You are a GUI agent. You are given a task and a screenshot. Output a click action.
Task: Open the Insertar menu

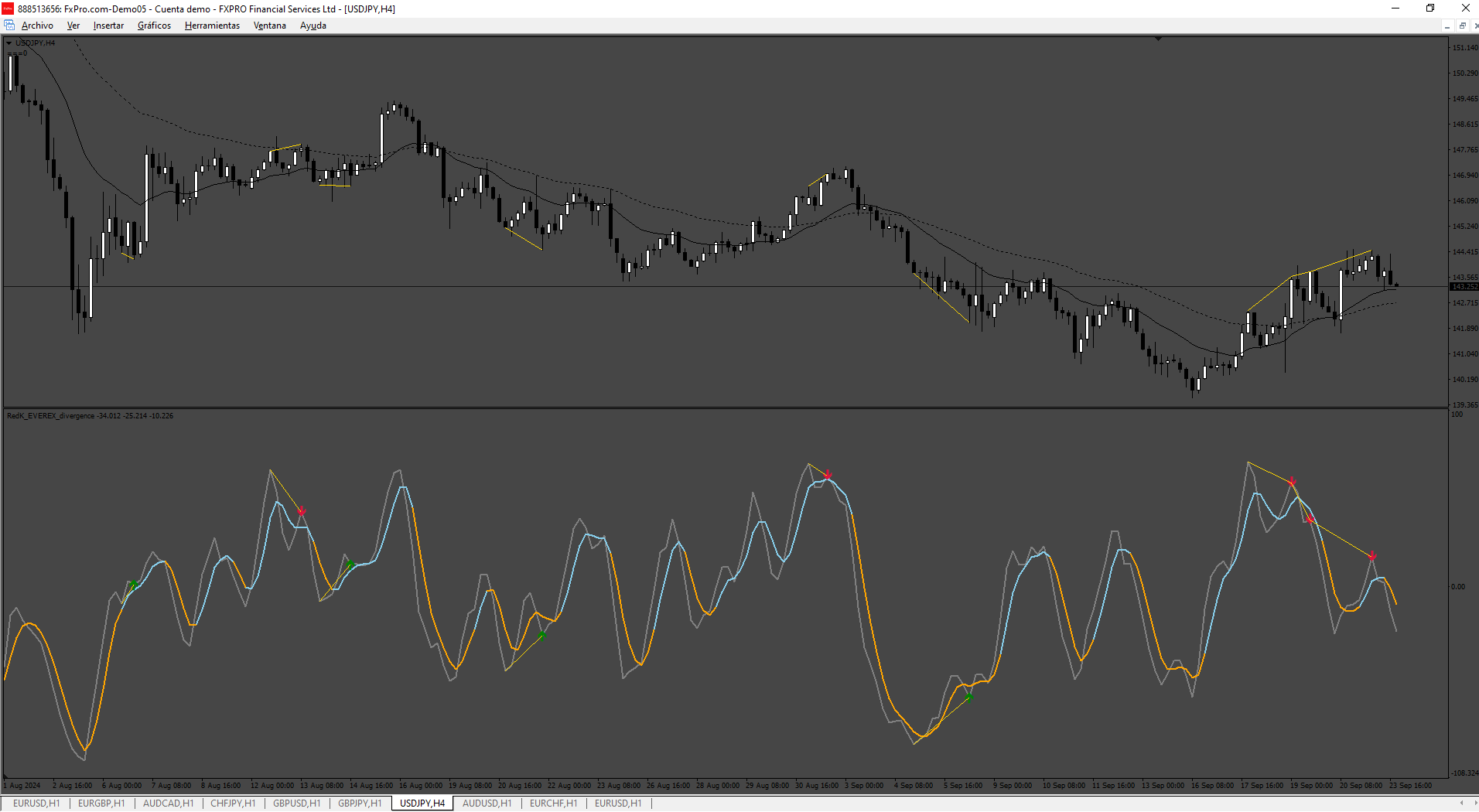[108, 26]
